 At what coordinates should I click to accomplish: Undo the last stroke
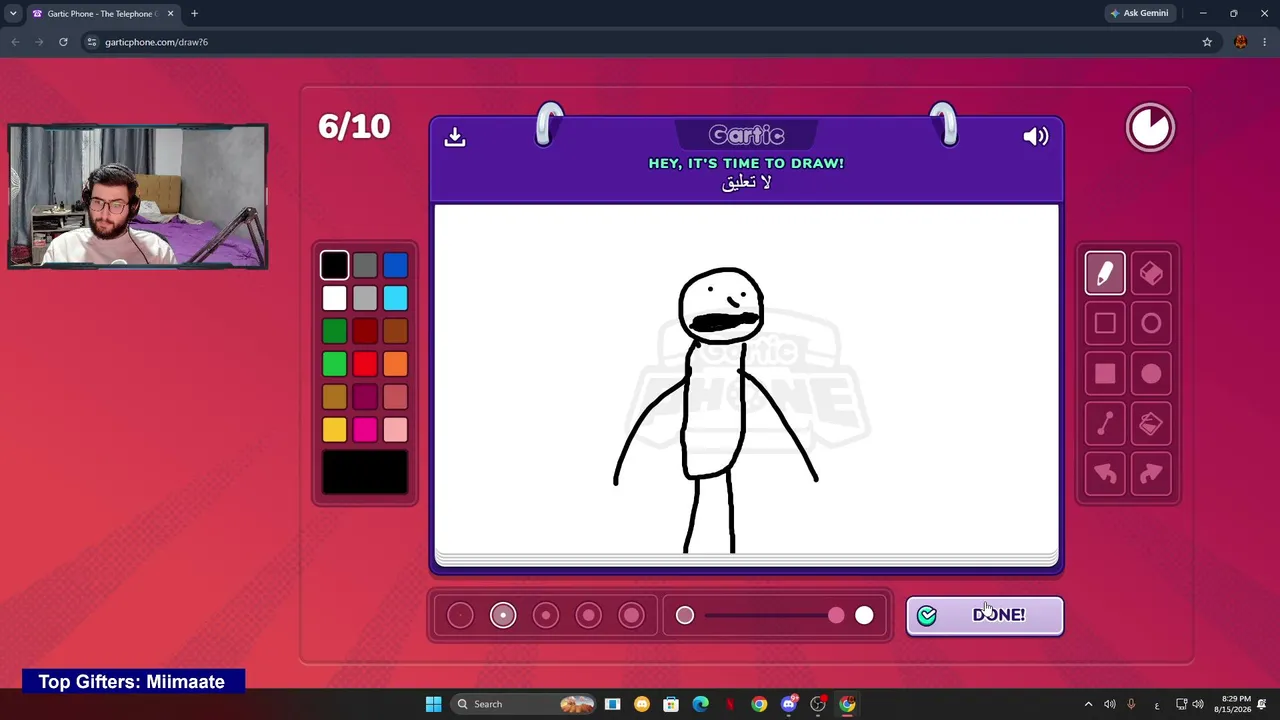pyautogui.click(x=1105, y=474)
